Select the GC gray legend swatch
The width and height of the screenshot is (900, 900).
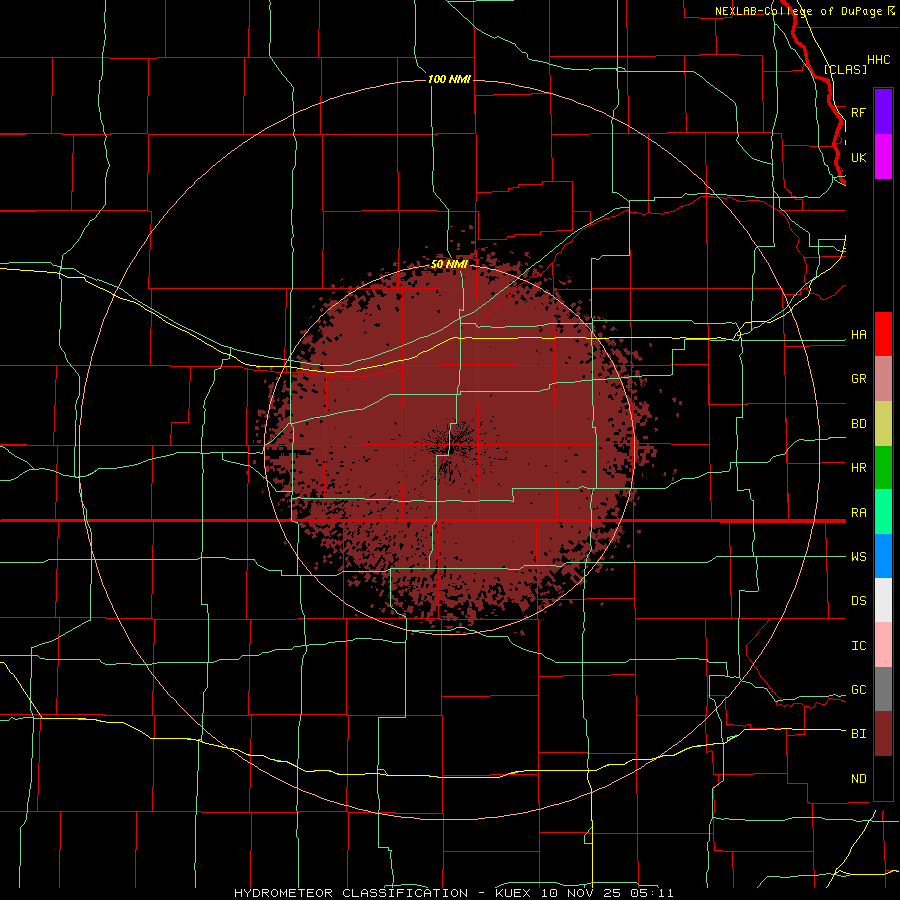point(883,689)
